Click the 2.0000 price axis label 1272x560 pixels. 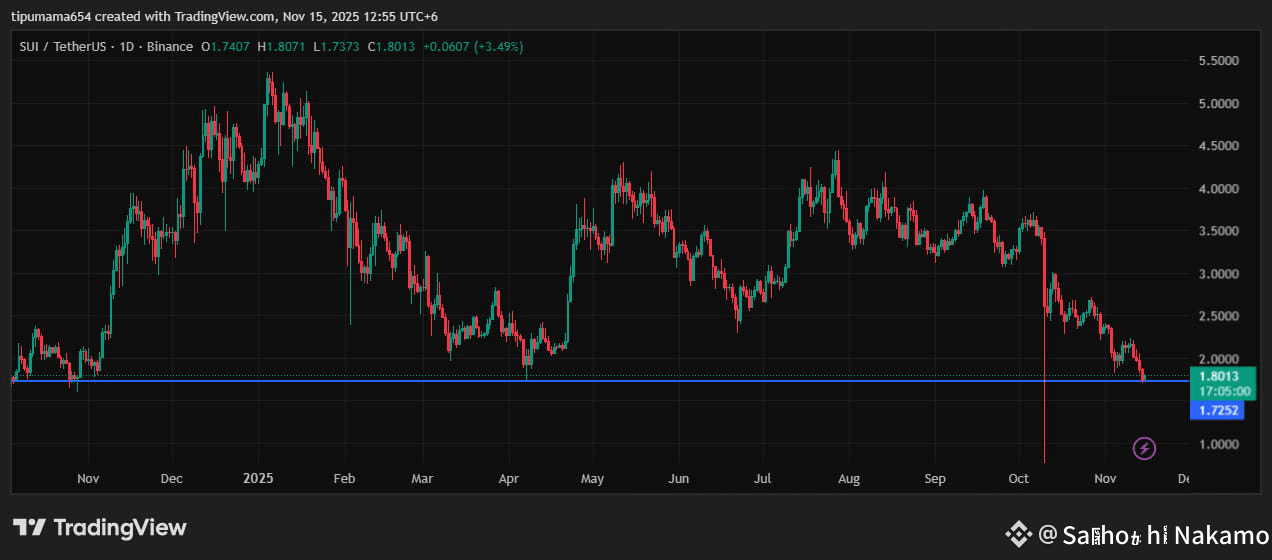1219,359
